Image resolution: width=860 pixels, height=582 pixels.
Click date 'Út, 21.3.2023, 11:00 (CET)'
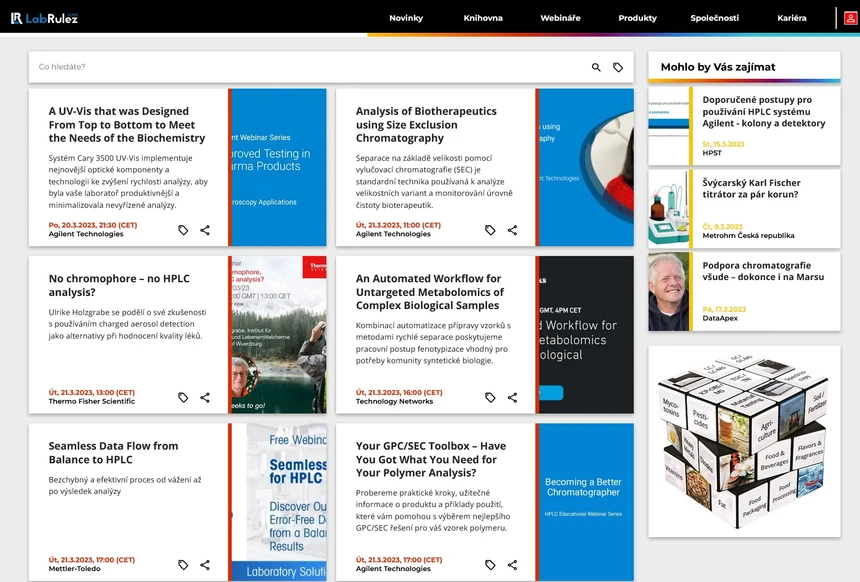398,225
